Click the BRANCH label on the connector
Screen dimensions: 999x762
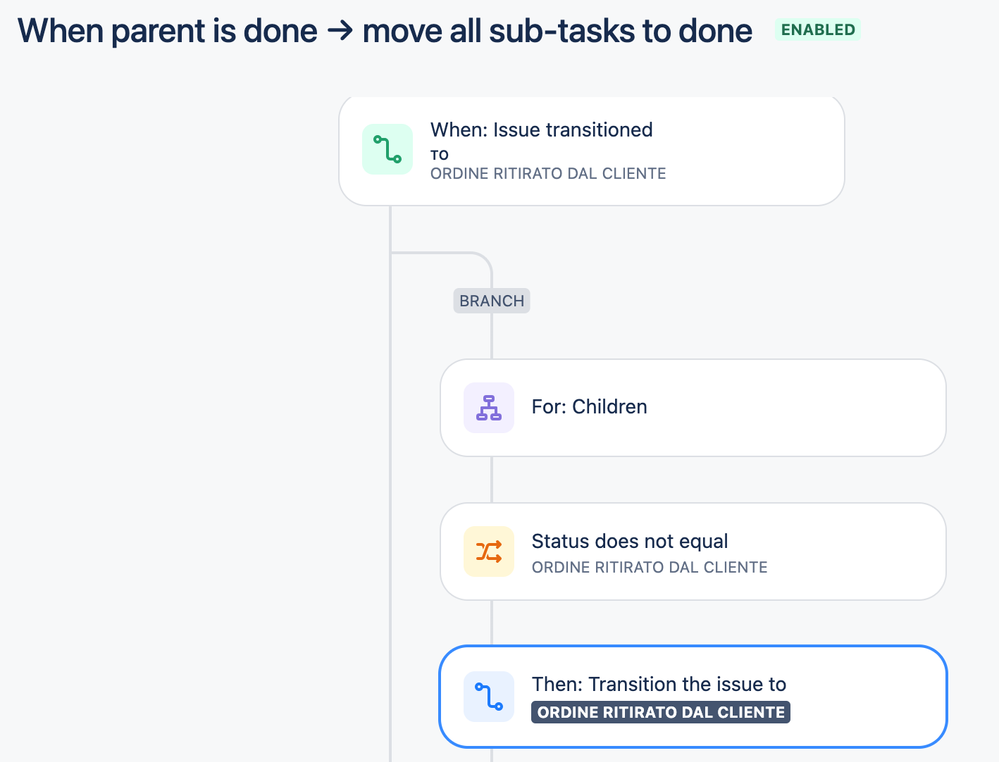(492, 301)
